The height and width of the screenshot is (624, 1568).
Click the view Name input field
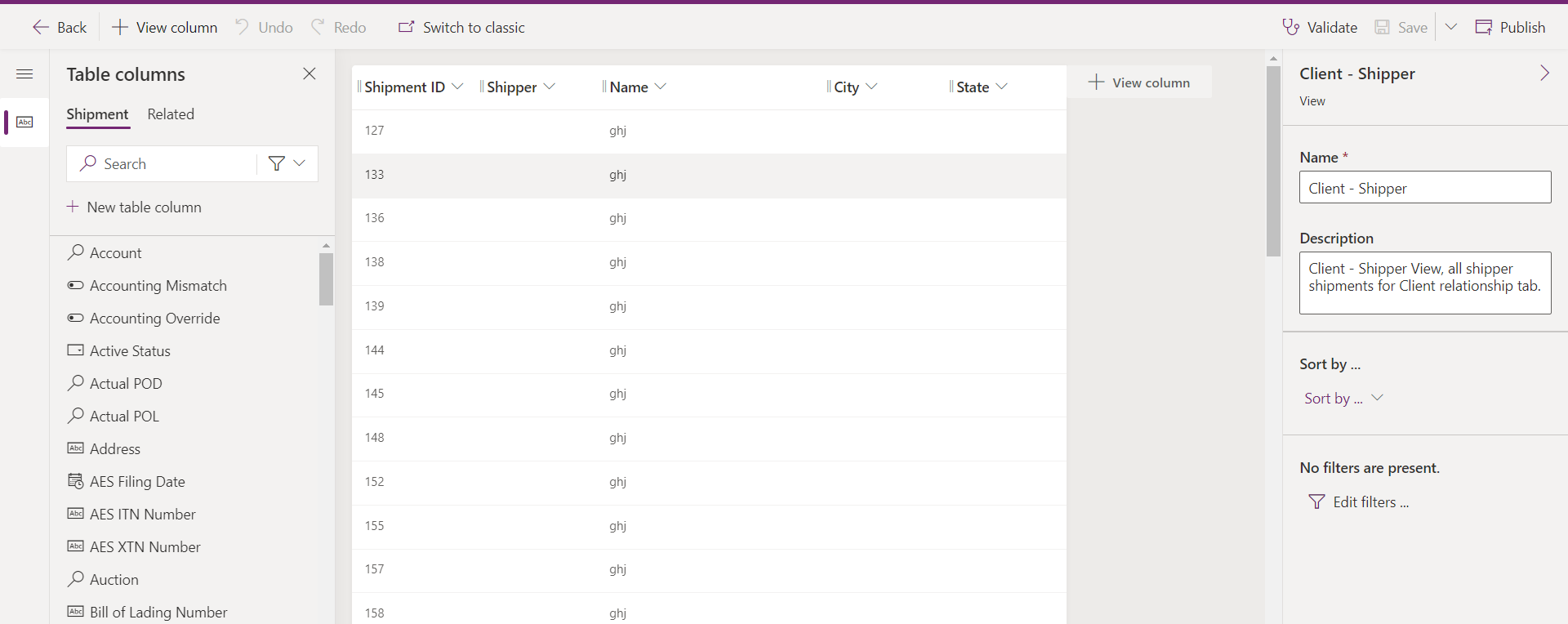1424,188
